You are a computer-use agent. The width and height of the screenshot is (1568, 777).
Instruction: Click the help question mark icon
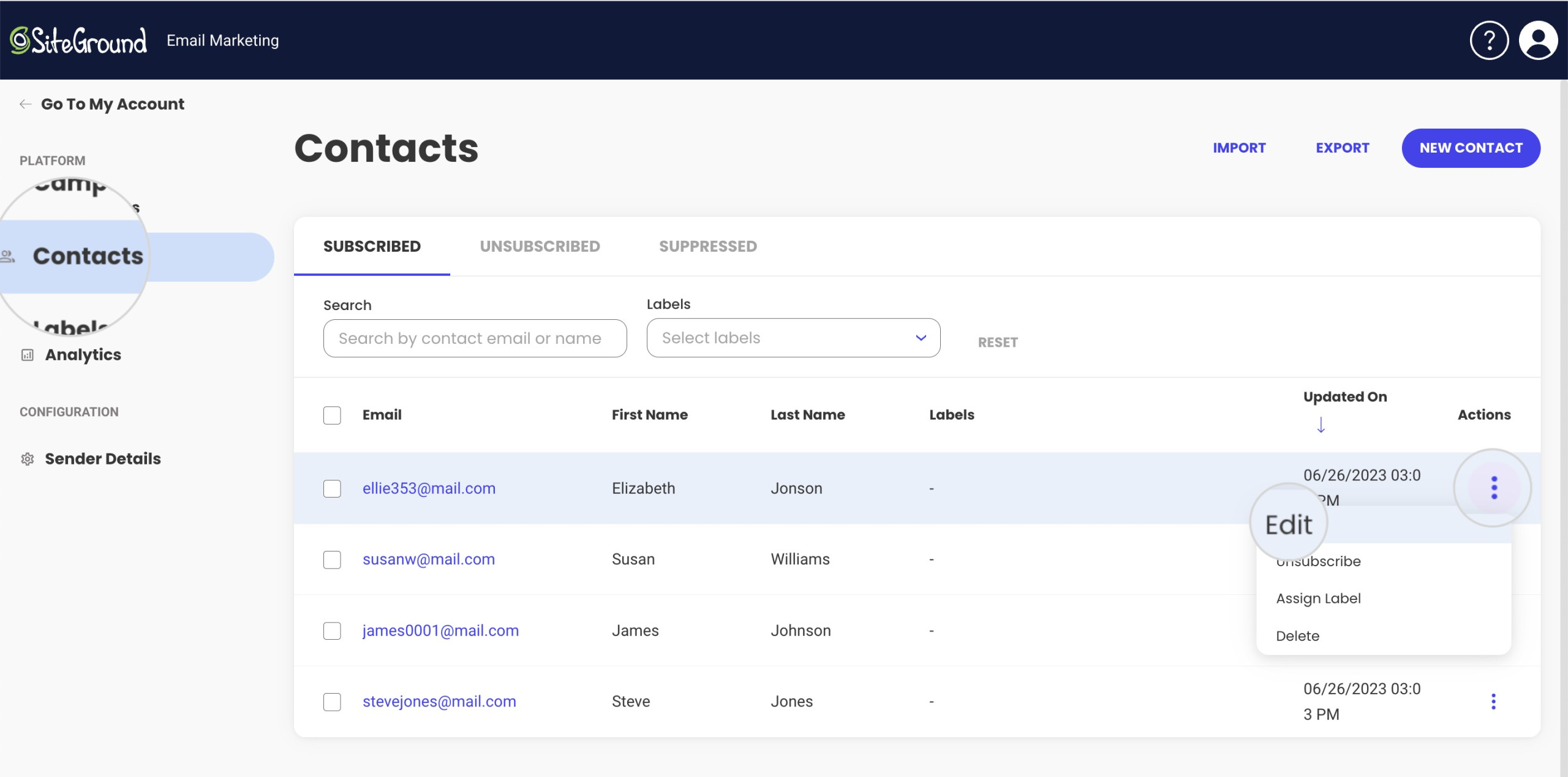(x=1490, y=40)
